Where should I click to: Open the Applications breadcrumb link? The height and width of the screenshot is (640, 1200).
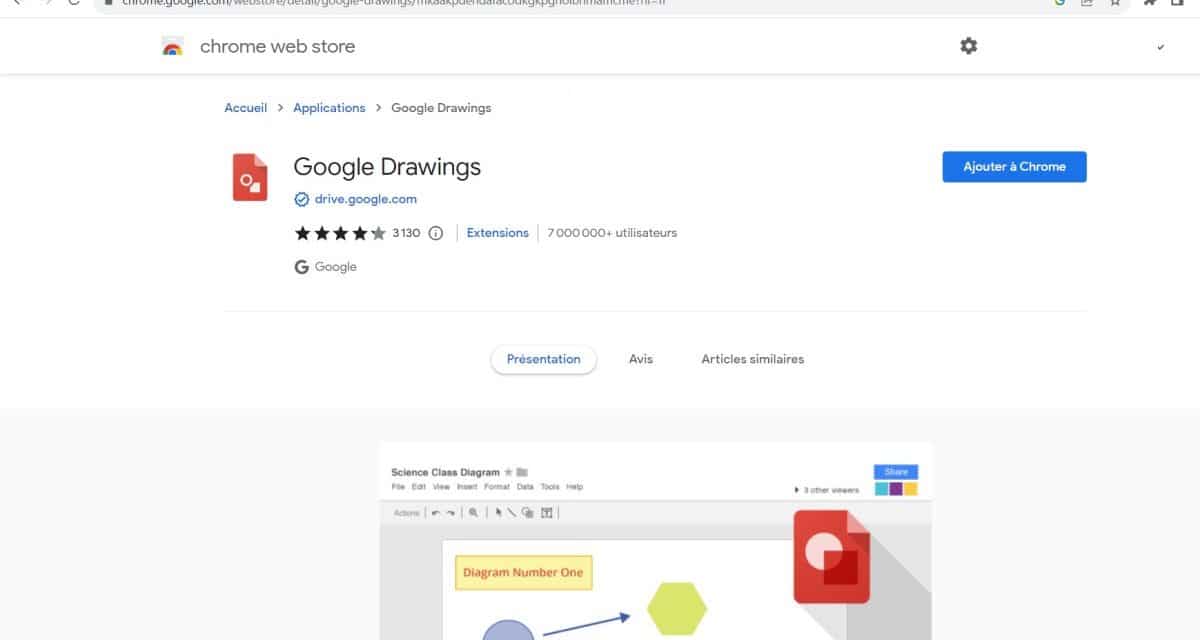[x=329, y=108]
